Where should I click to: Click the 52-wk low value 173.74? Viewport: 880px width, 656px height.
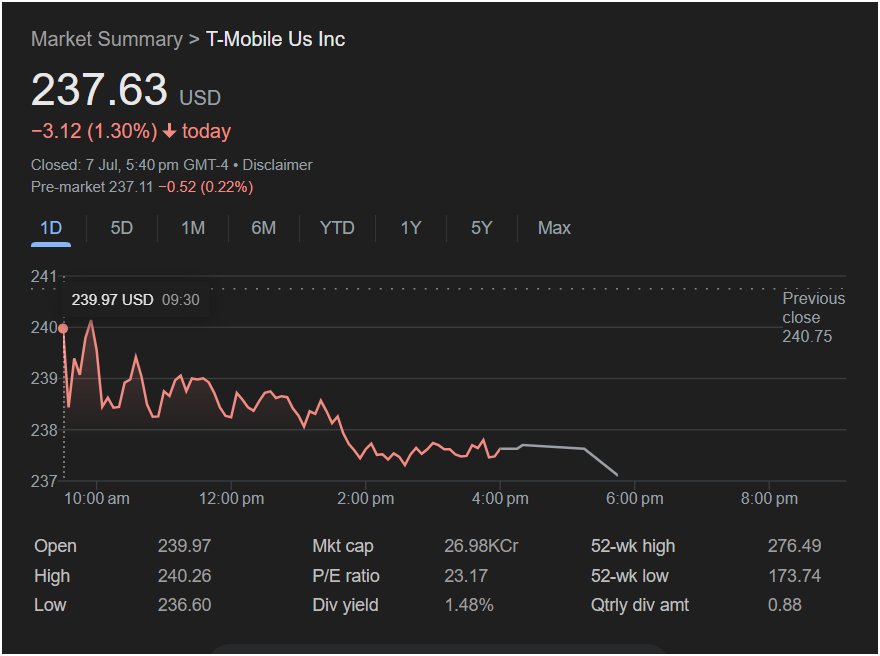coord(794,576)
